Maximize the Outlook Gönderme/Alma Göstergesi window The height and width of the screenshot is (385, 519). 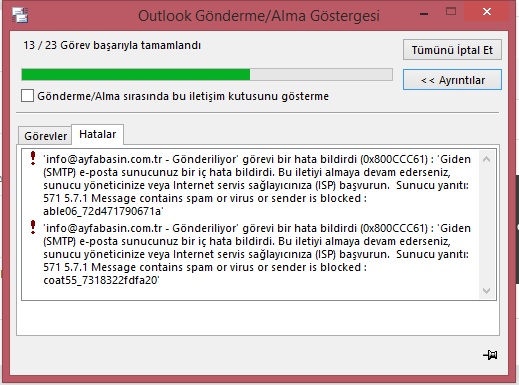coord(451,12)
